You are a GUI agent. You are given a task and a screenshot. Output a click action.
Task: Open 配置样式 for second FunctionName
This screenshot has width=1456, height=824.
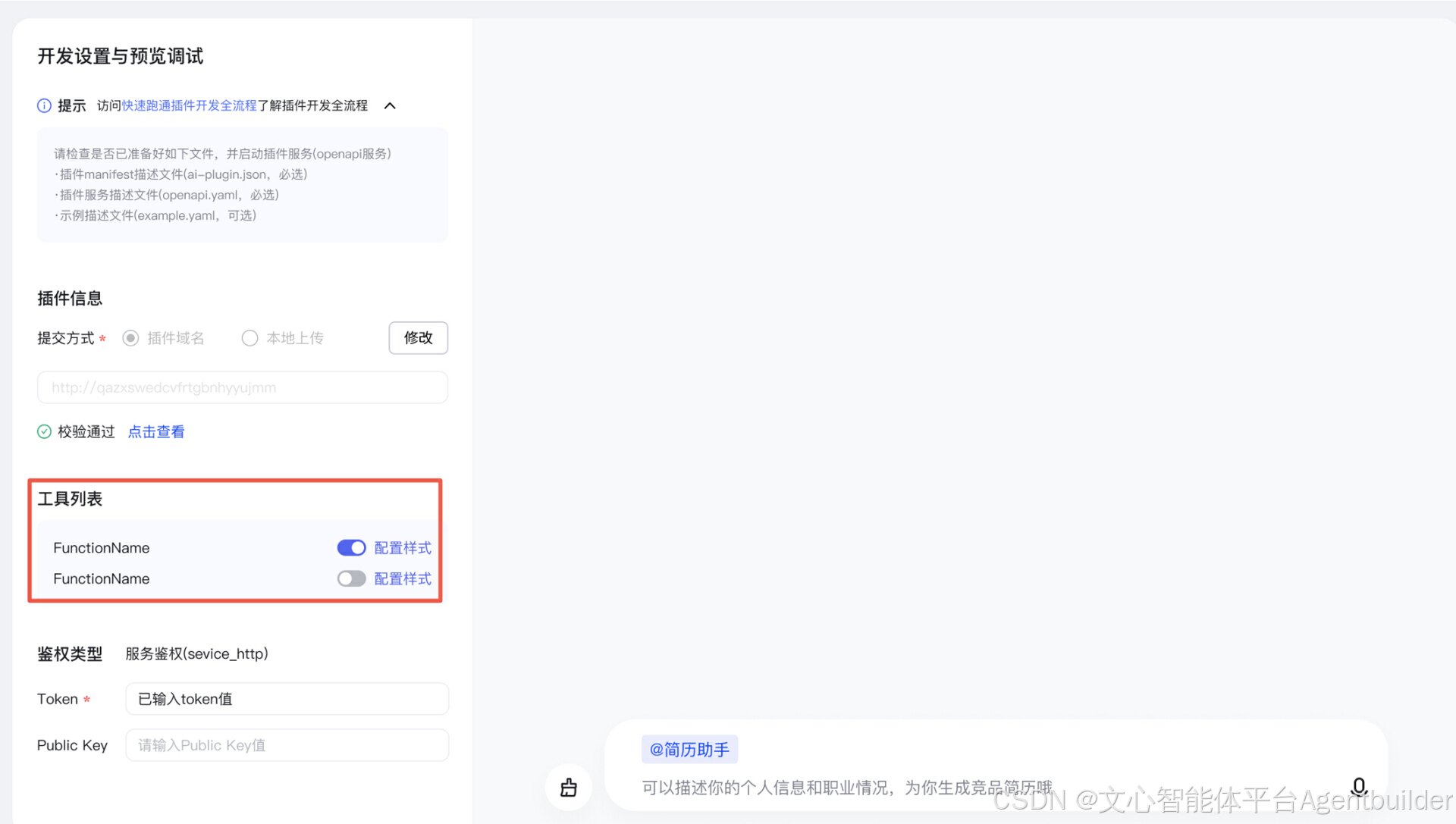403,578
